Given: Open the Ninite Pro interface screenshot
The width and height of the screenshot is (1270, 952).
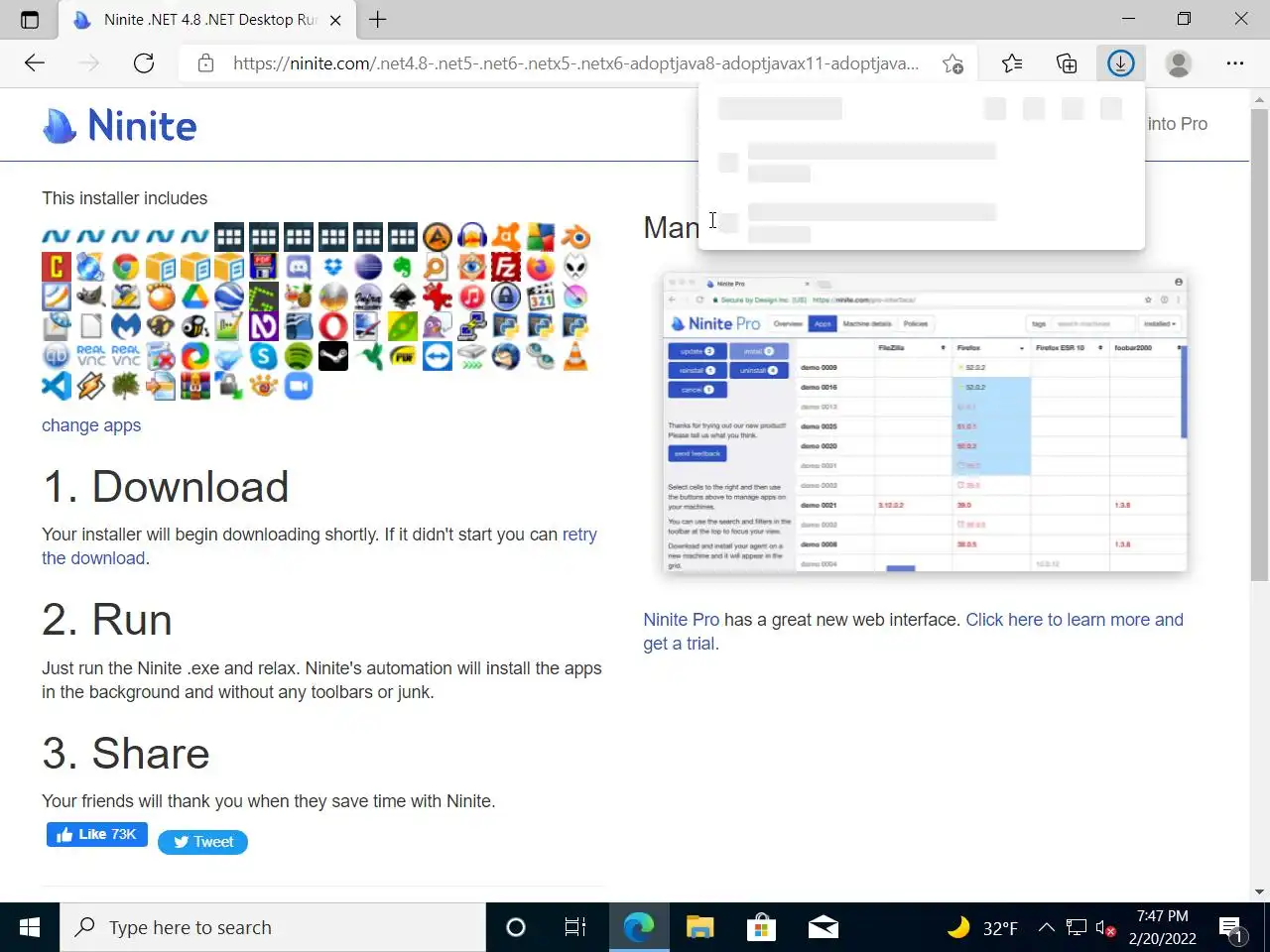Looking at the screenshot, I should [x=925, y=421].
